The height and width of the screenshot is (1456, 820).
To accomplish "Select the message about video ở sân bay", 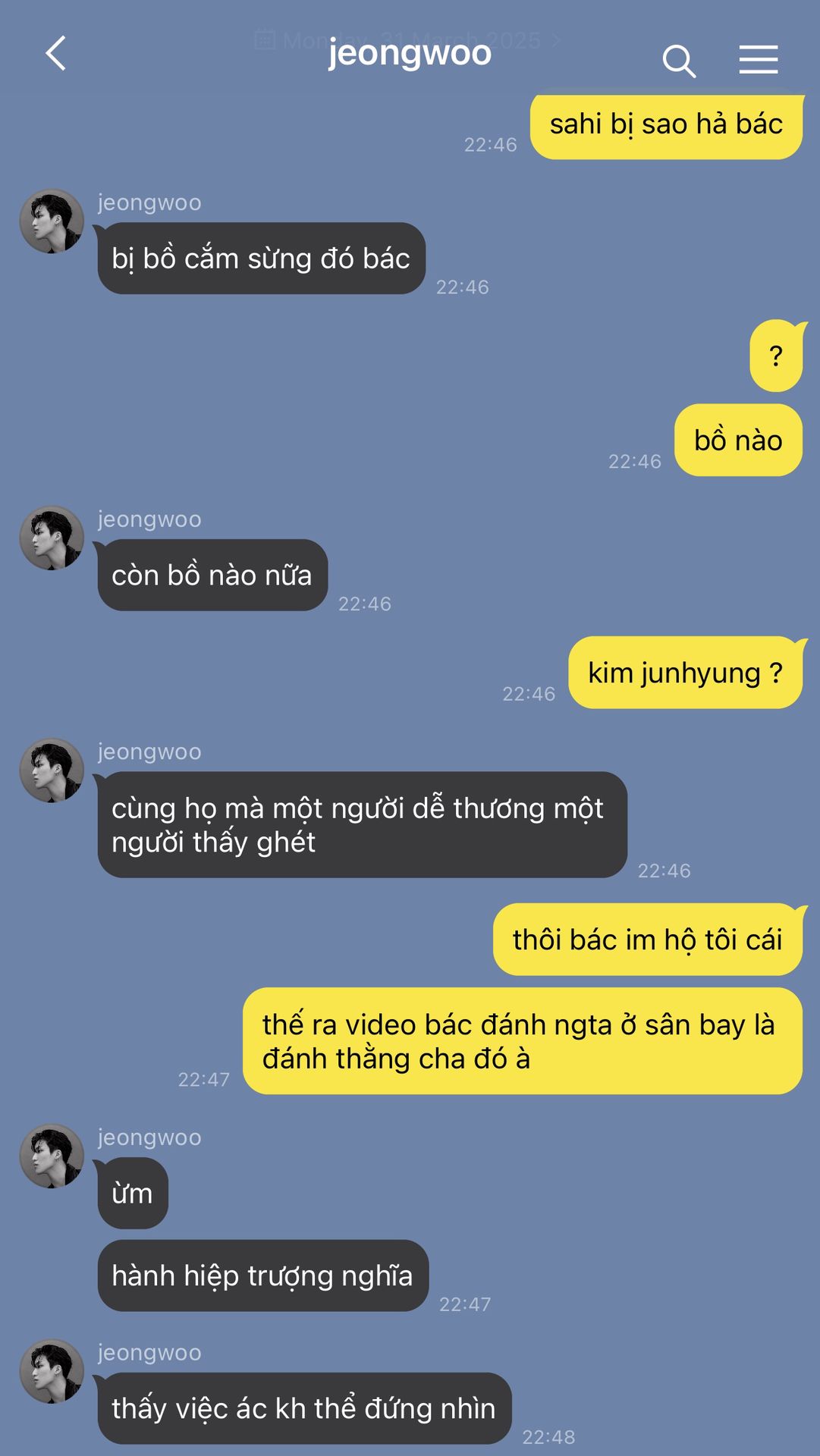I will click(x=522, y=1041).
